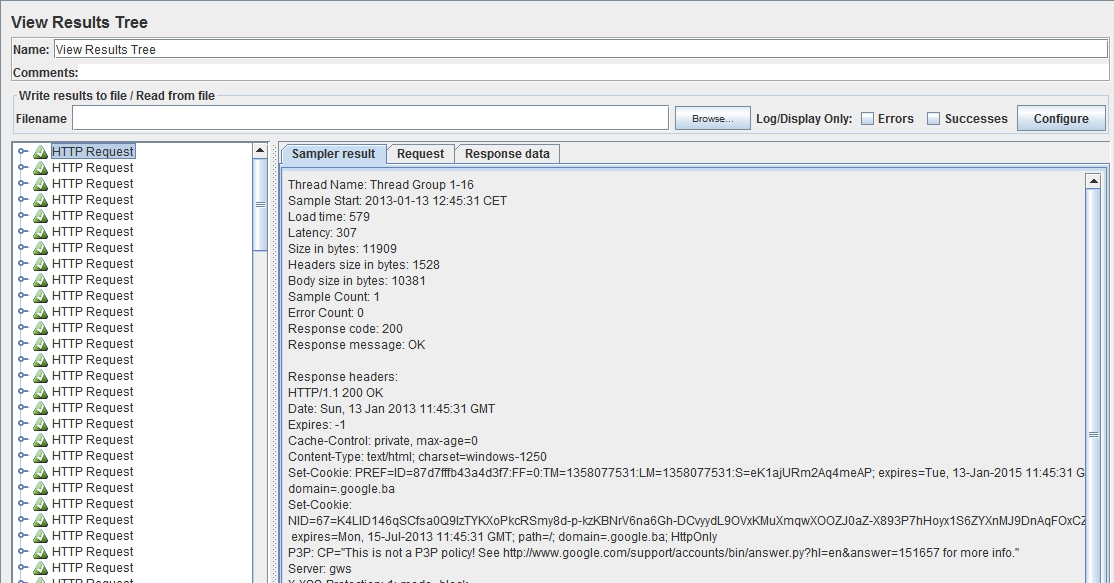This screenshot has width=1114, height=583.
Task: Open the Response data tab
Action: tap(507, 154)
